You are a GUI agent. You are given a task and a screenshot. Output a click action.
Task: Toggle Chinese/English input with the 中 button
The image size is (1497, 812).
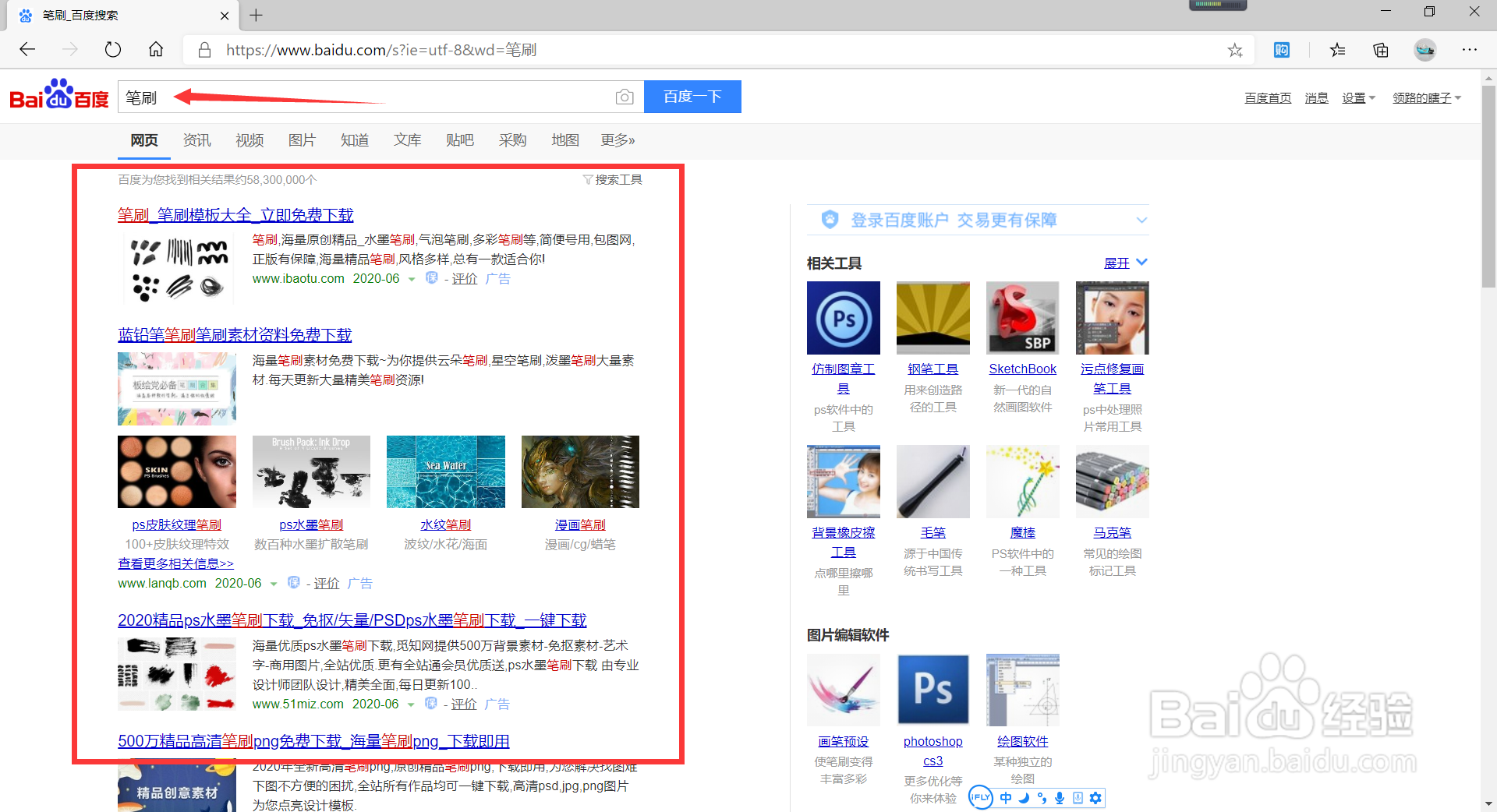click(x=1006, y=798)
